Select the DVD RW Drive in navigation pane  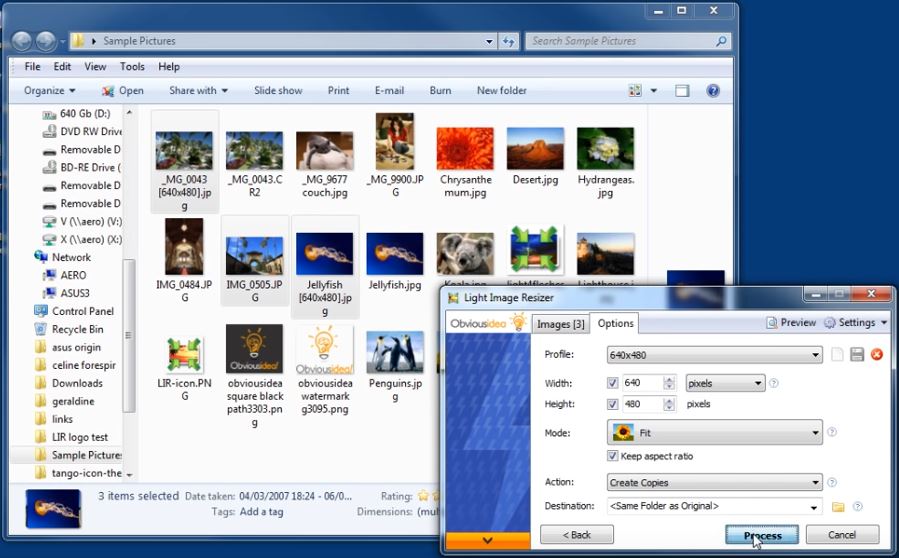point(83,131)
